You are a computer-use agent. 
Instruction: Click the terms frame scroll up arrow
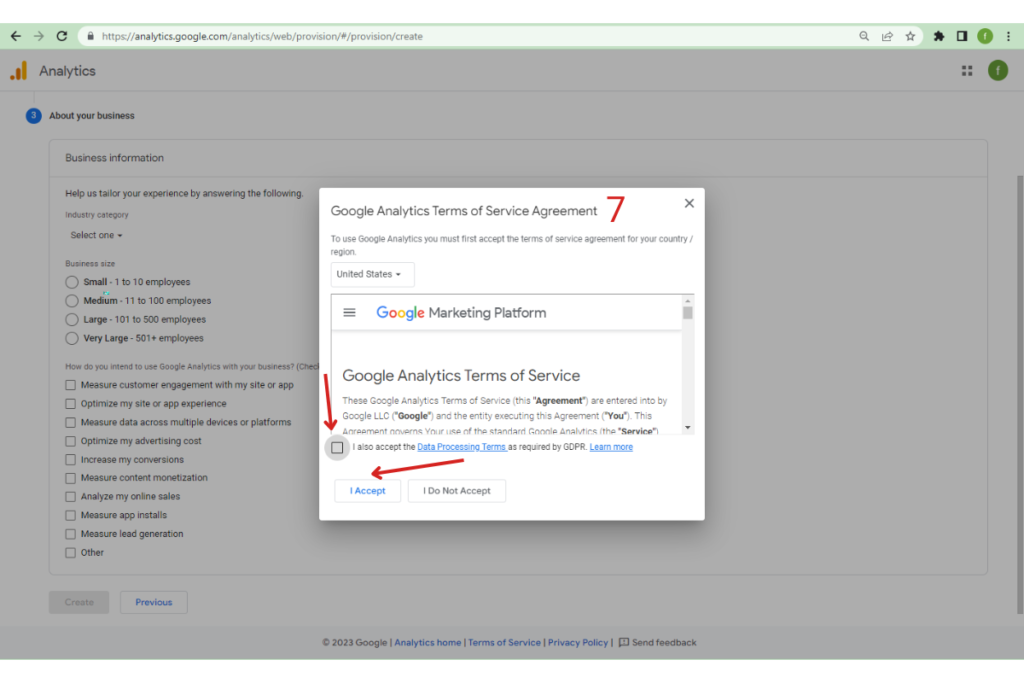pos(688,301)
